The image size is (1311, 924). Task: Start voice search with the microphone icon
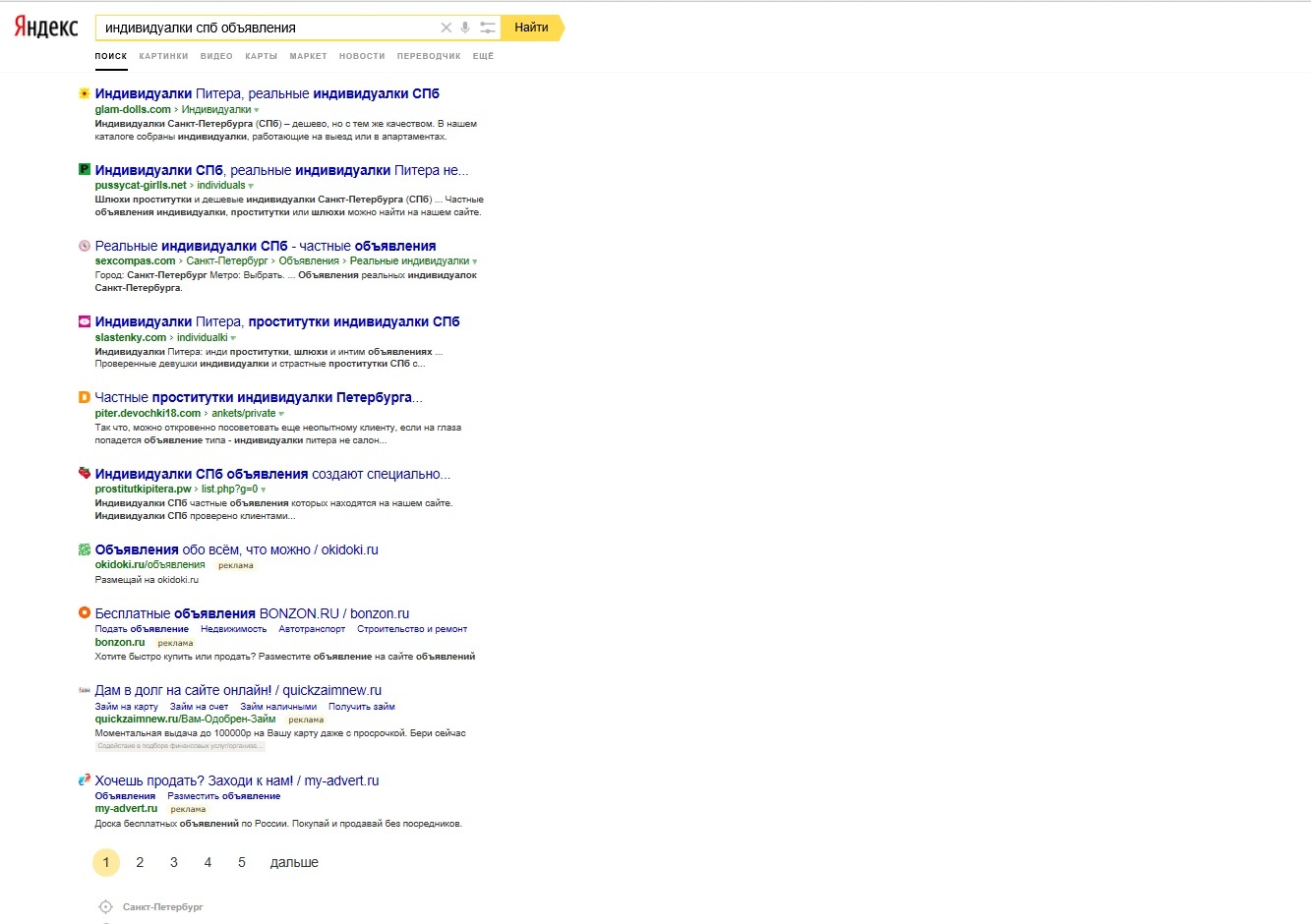(465, 28)
